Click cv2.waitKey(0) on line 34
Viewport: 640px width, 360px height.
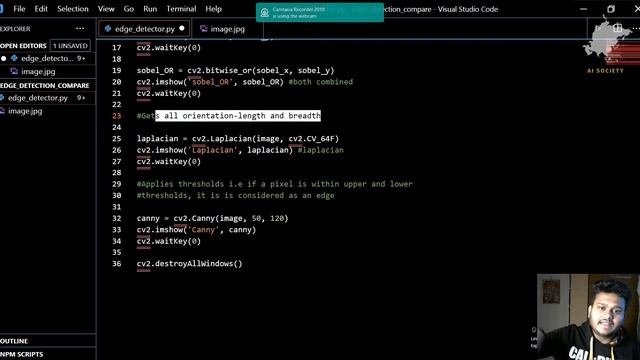(169, 241)
